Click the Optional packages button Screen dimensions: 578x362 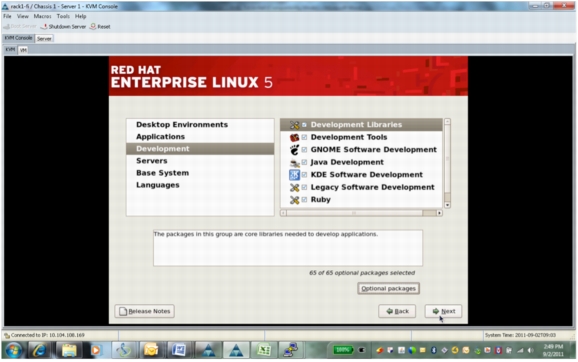(388, 288)
